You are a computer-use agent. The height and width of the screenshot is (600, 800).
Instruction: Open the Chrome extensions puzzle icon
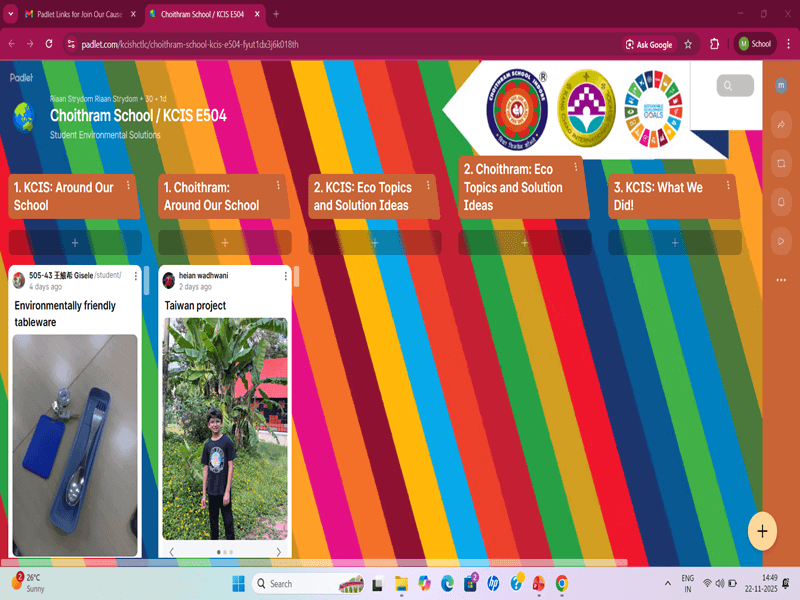point(714,44)
